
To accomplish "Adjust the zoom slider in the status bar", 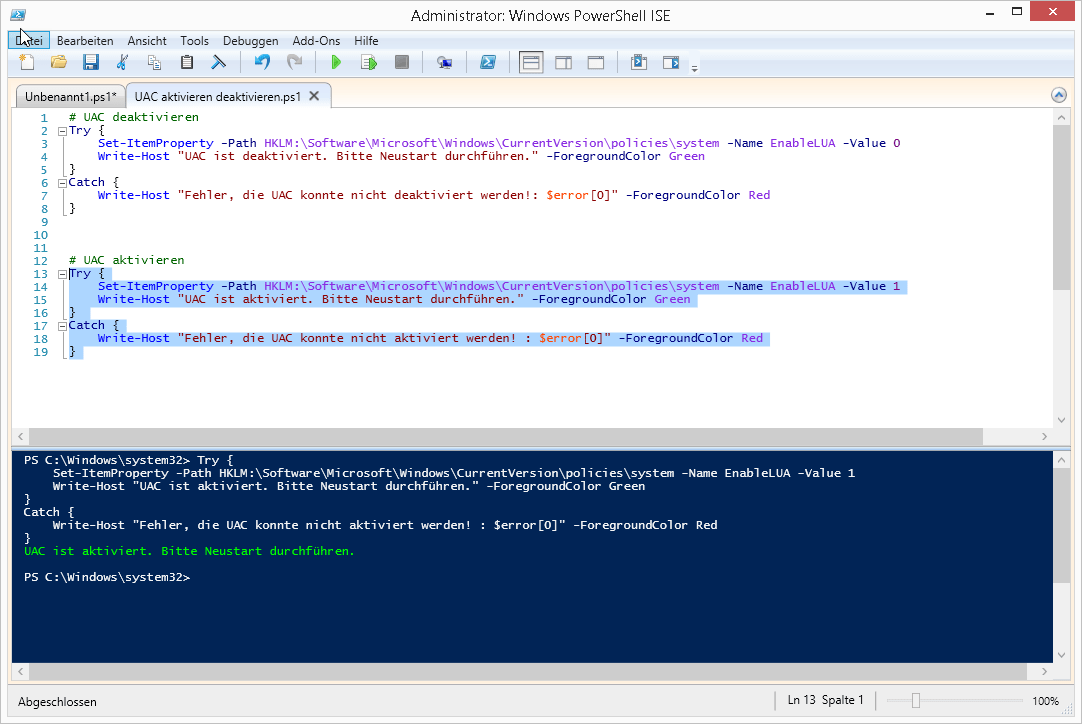I will click(915, 701).
